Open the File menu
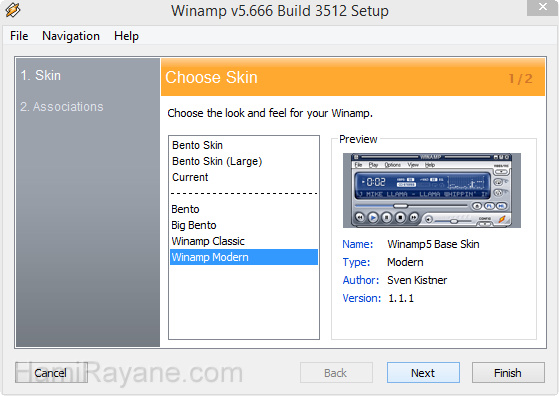Screen dimensions: 559x396 (19, 36)
